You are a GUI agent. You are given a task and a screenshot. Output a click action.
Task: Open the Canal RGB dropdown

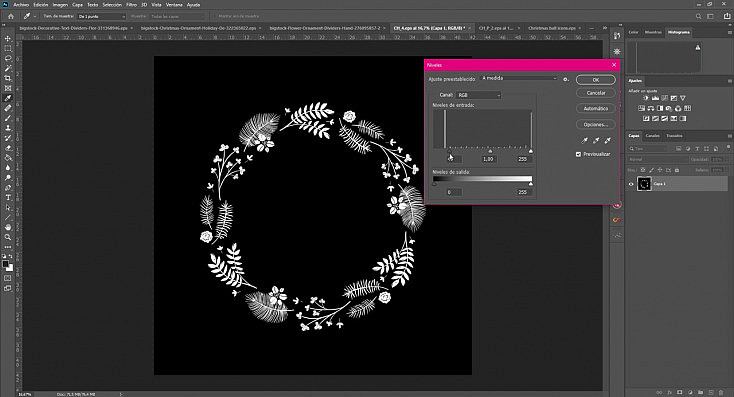tap(478, 95)
